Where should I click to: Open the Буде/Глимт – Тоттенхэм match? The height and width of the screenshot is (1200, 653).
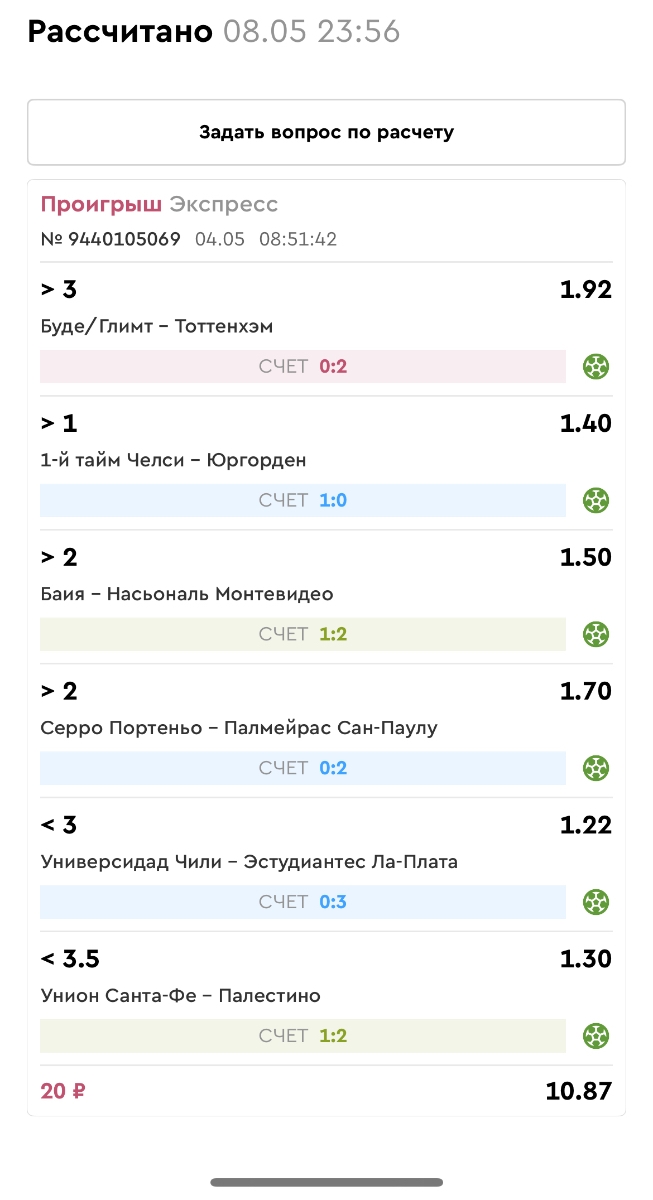(x=157, y=326)
